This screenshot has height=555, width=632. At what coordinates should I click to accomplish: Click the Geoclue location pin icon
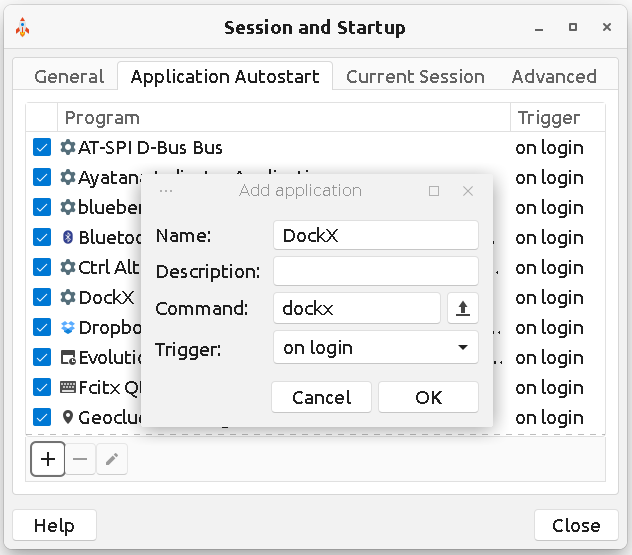pyautogui.click(x=68, y=418)
